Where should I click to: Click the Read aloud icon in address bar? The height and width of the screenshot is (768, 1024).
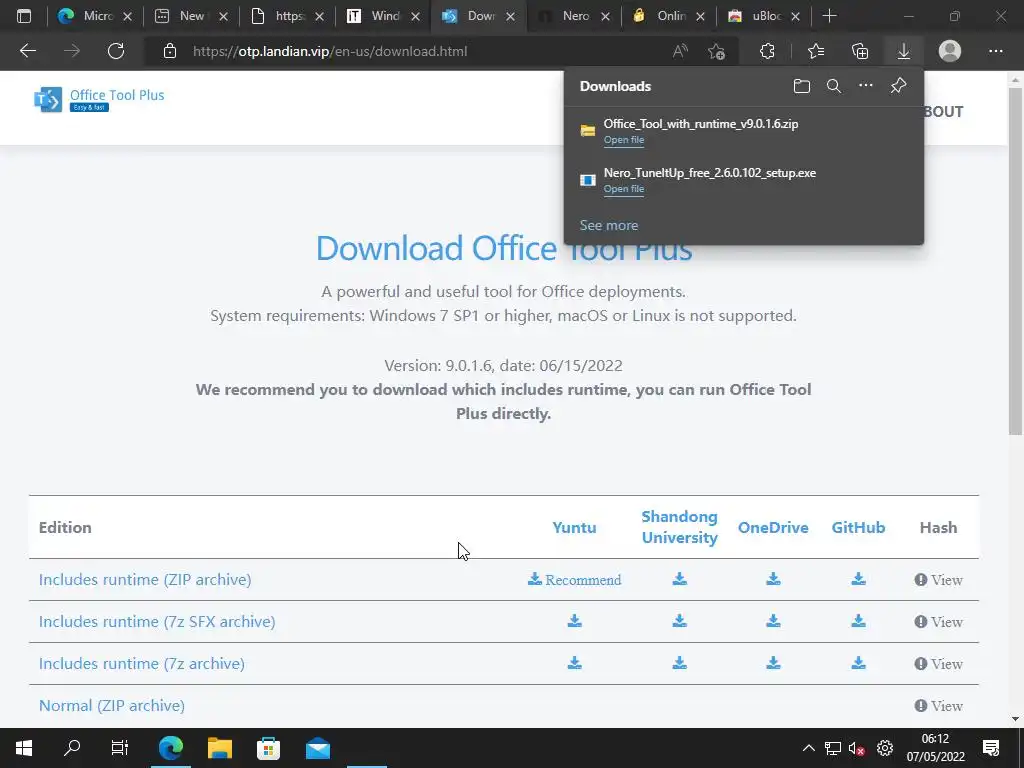pos(680,51)
